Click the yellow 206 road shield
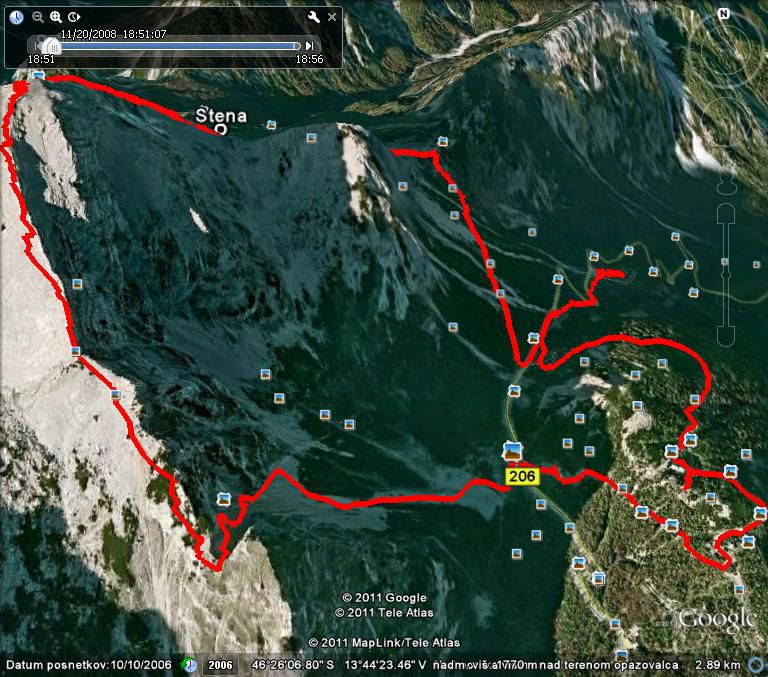Image resolution: width=768 pixels, height=677 pixels. coord(522,476)
